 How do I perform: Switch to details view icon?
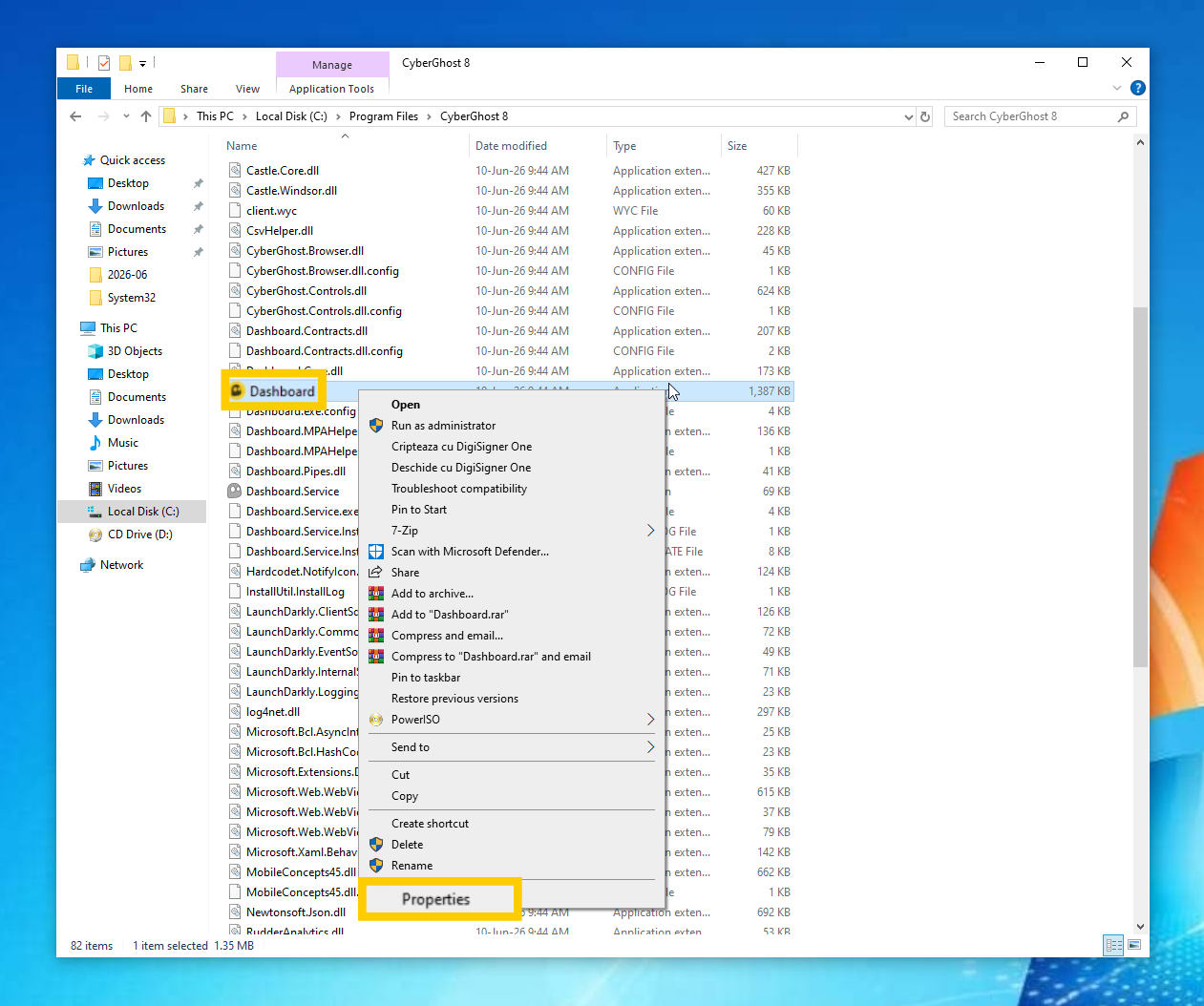(x=1114, y=945)
